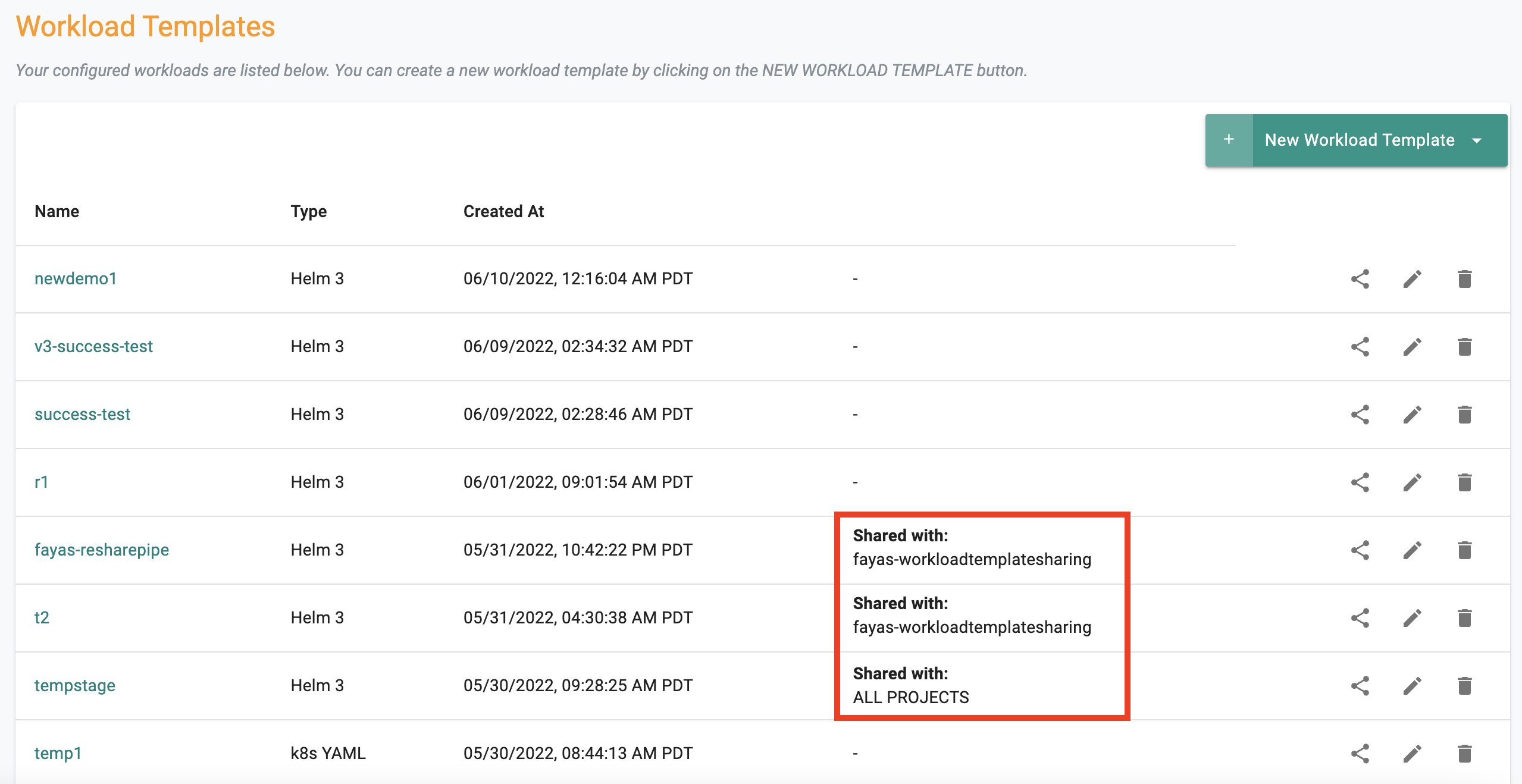Open the t2 template link
The height and width of the screenshot is (784, 1522).
[42, 617]
